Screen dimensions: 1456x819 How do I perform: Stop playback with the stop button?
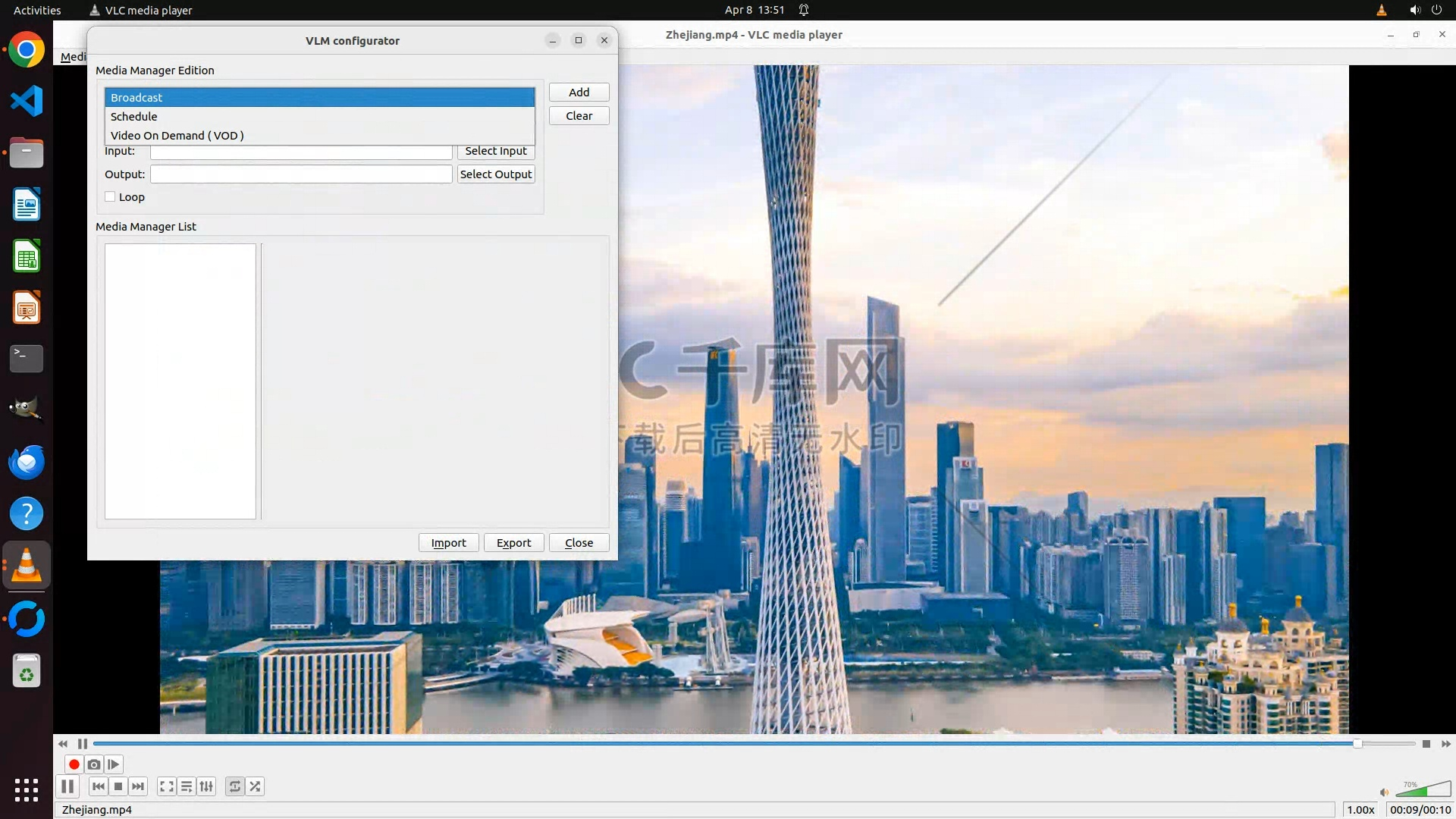(x=118, y=786)
